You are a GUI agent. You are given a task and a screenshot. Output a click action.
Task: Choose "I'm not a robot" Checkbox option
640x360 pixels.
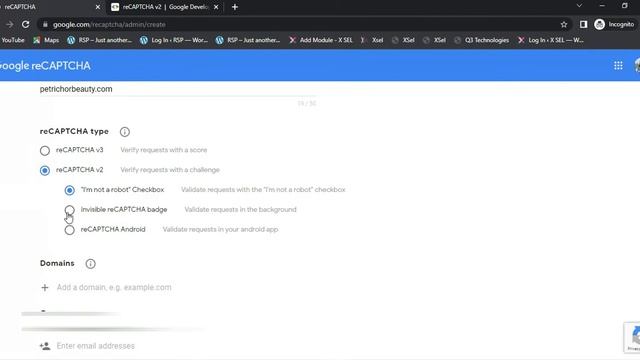click(69, 190)
